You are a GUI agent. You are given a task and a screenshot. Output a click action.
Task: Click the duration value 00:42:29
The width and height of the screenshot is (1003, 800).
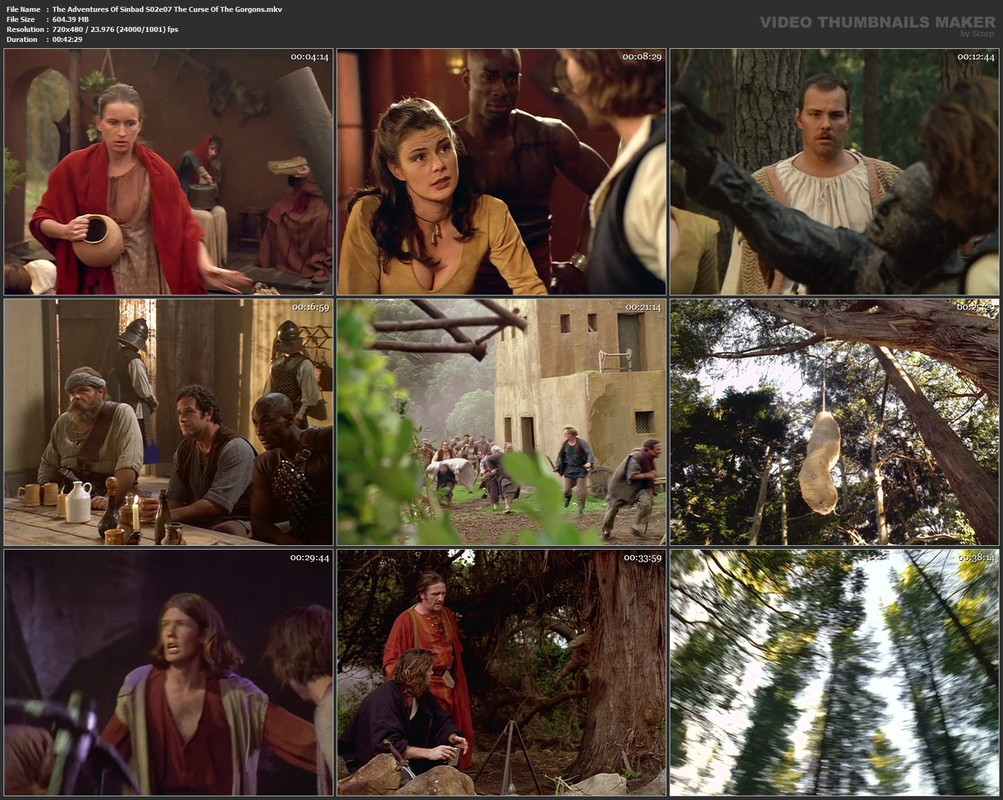(x=67, y=40)
